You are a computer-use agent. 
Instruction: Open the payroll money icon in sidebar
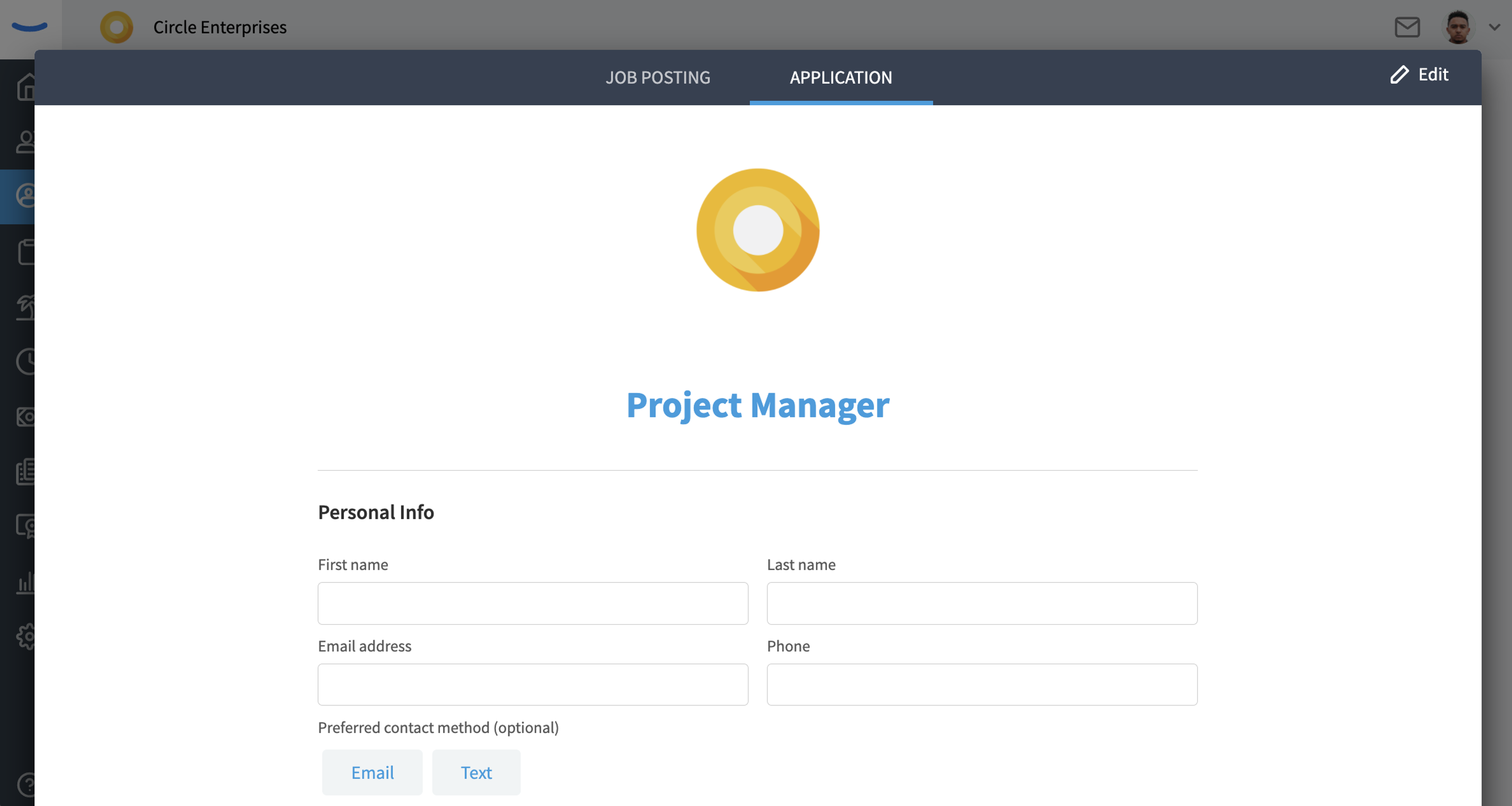click(26, 417)
